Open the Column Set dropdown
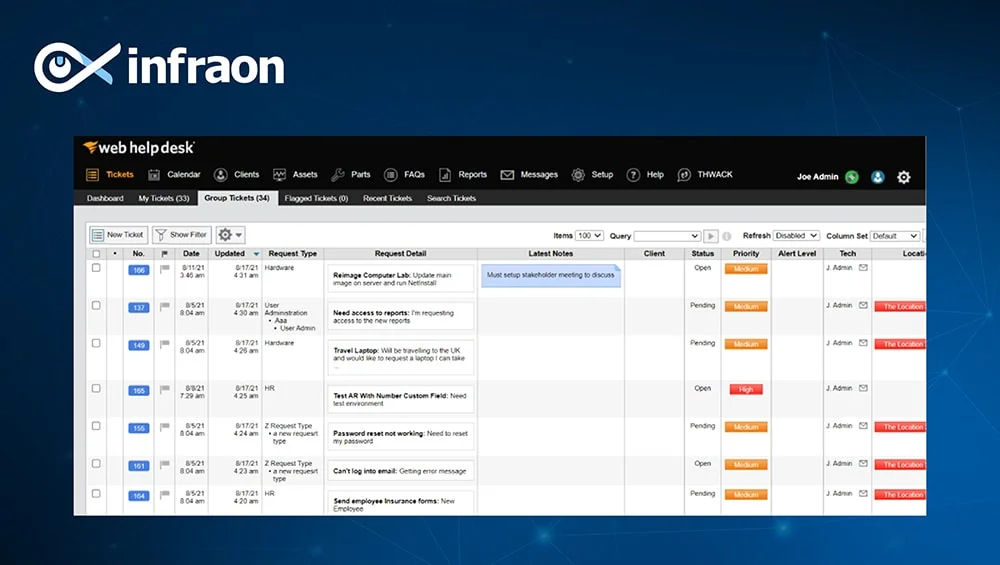This screenshot has width=1000, height=565. point(895,236)
